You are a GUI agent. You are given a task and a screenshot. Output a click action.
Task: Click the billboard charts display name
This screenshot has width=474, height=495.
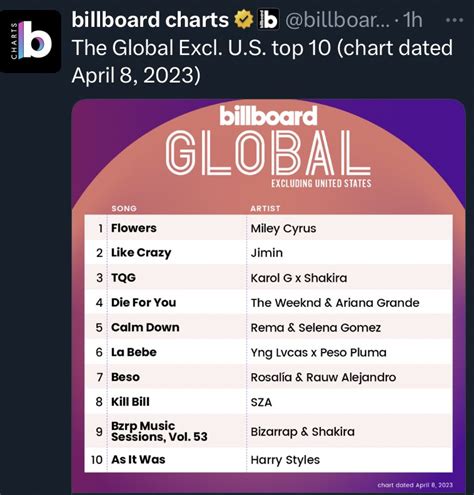click(x=150, y=20)
